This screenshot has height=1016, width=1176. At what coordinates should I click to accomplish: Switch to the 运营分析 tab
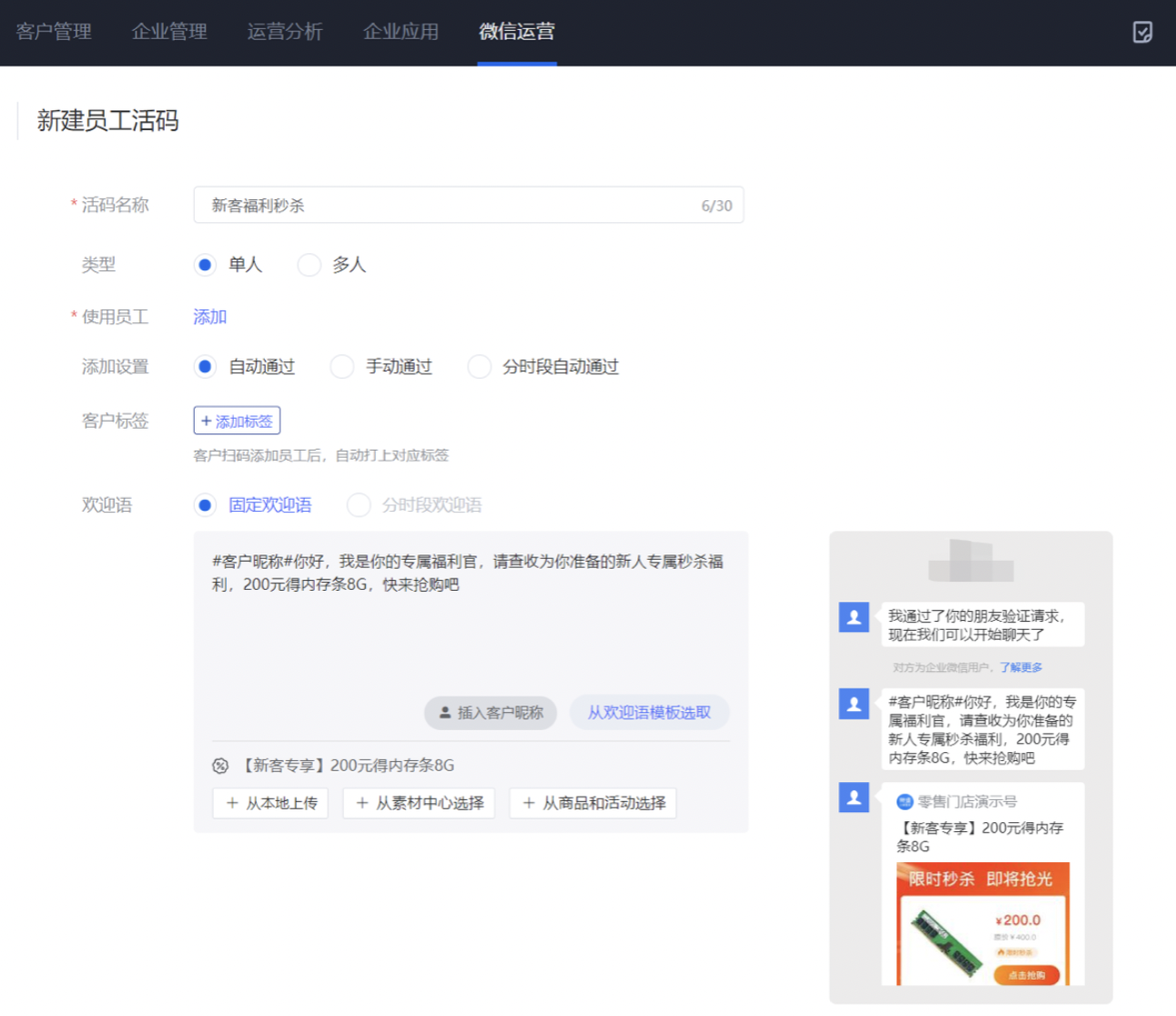(285, 32)
